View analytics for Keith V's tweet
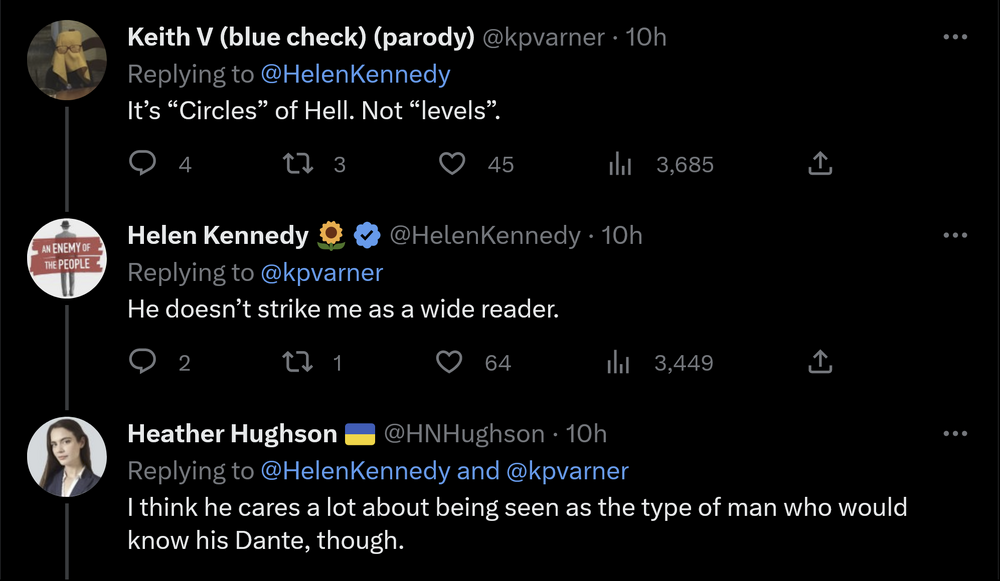Viewport: 1000px width, 581px height. tap(621, 164)
